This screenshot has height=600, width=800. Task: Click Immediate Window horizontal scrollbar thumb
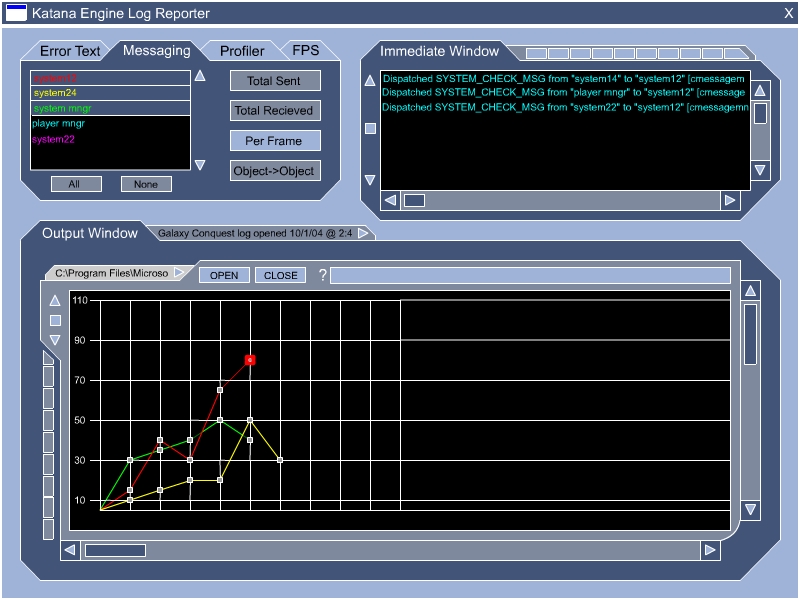click(414, 201)
